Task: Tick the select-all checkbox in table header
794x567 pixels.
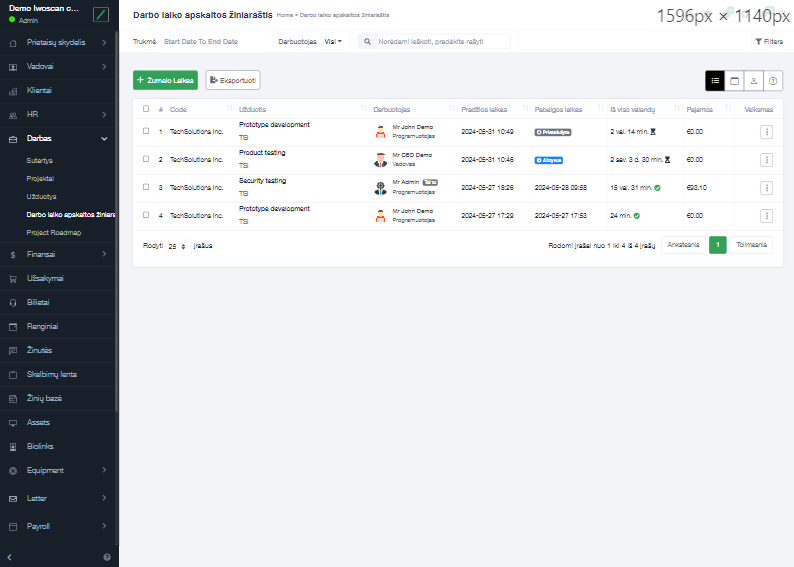Action: pyautogui.click(x=146, y=109)
